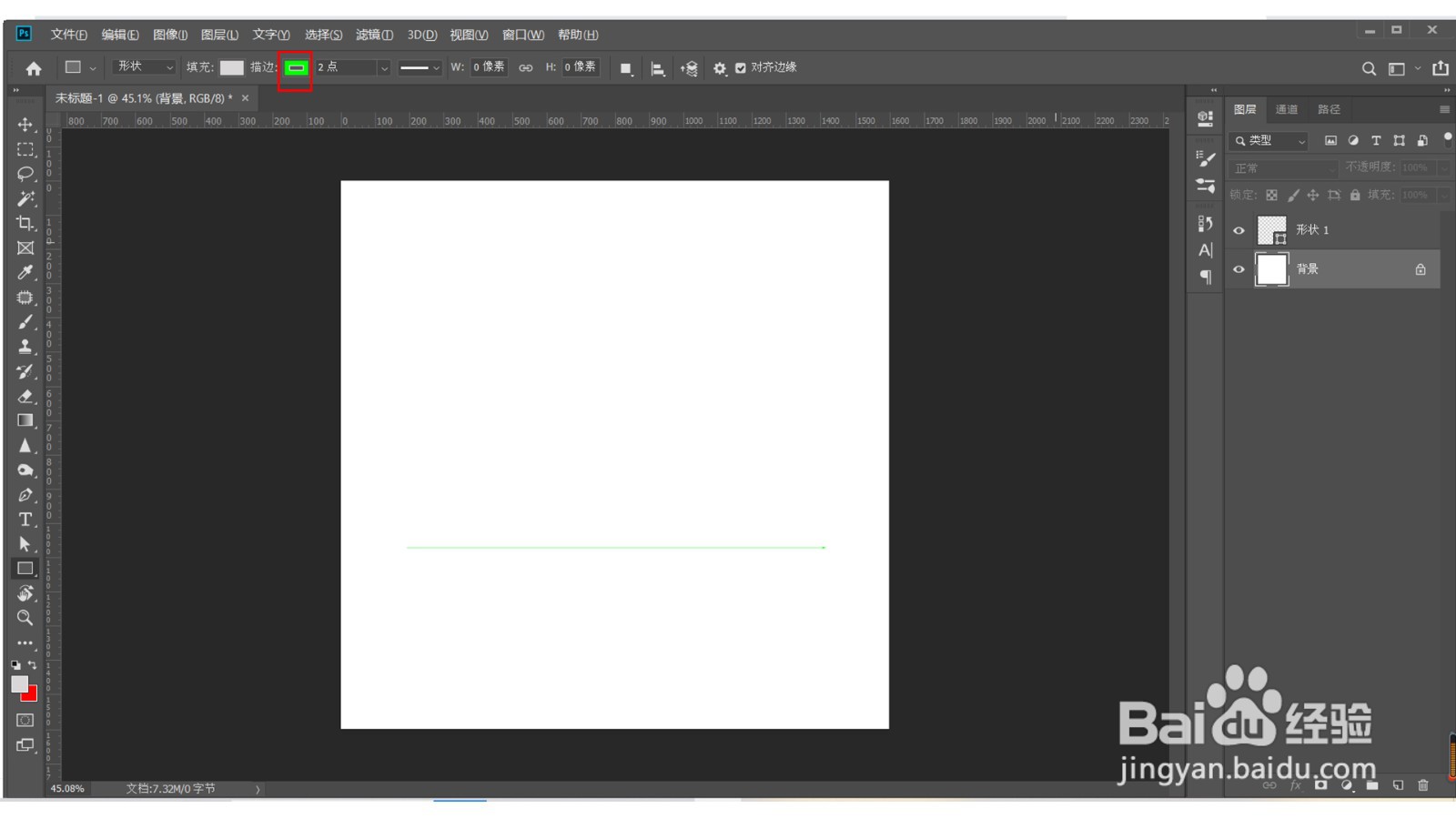Toggle link between width and height
1456x819 pixels.
[x=526, y=68]
